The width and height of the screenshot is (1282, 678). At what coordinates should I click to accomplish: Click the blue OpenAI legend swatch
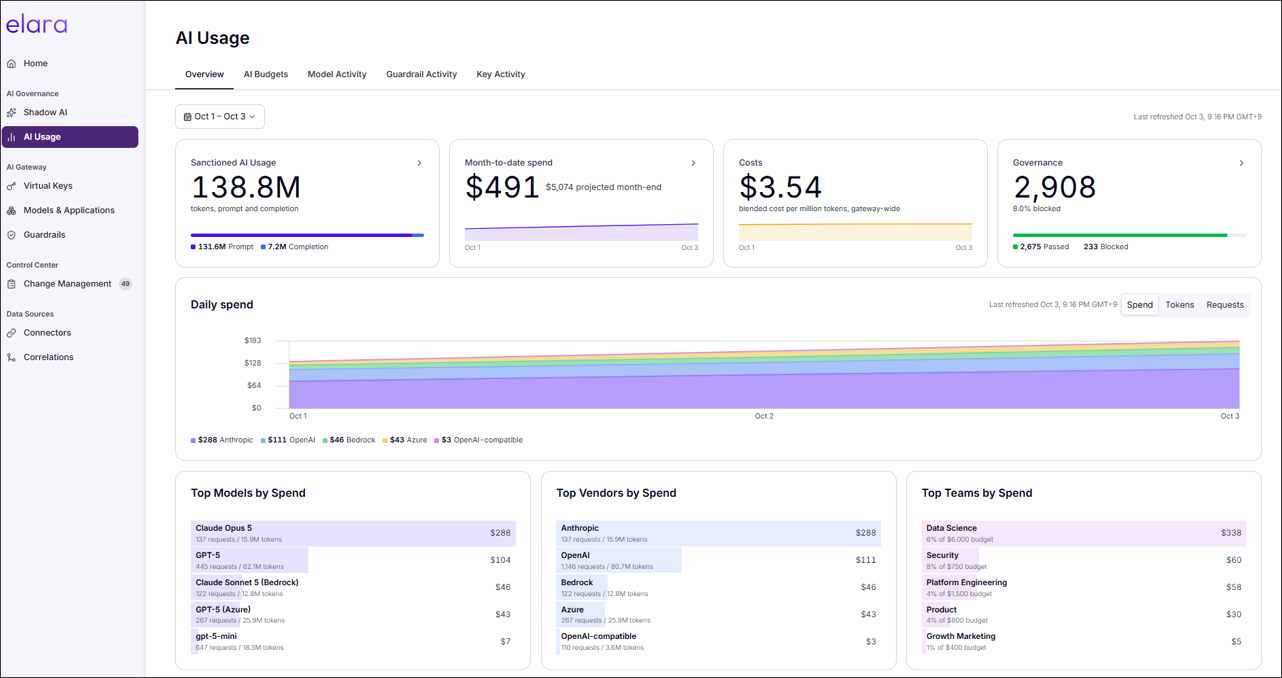(263, 440)
